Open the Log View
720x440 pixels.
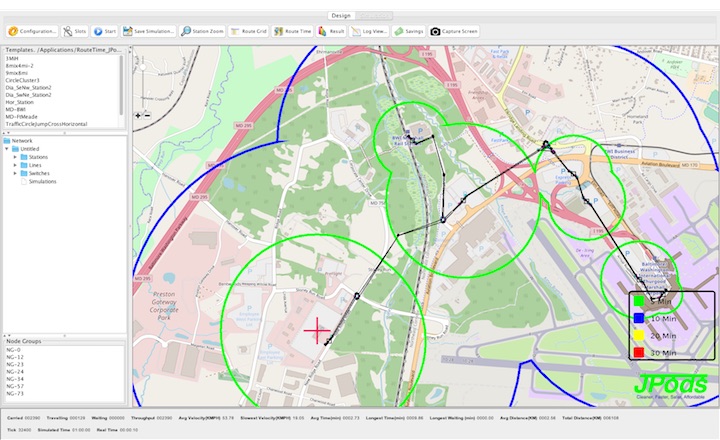pos(369,31)
